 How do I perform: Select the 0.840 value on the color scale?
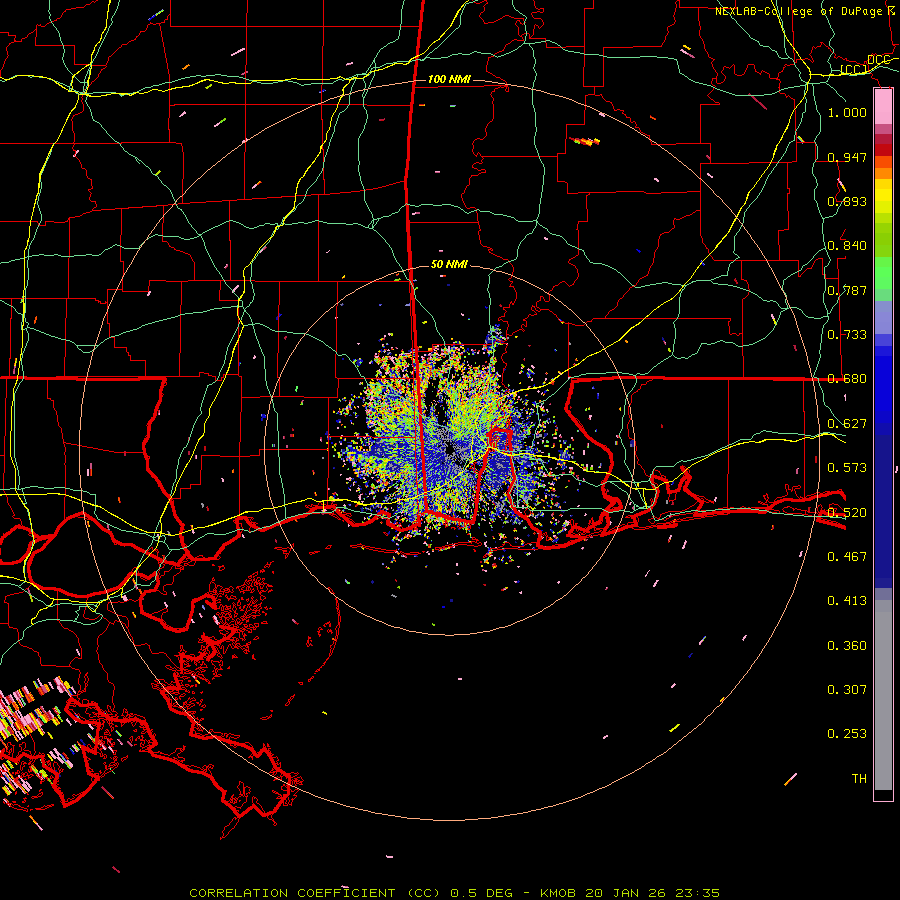tap(847, 246)
